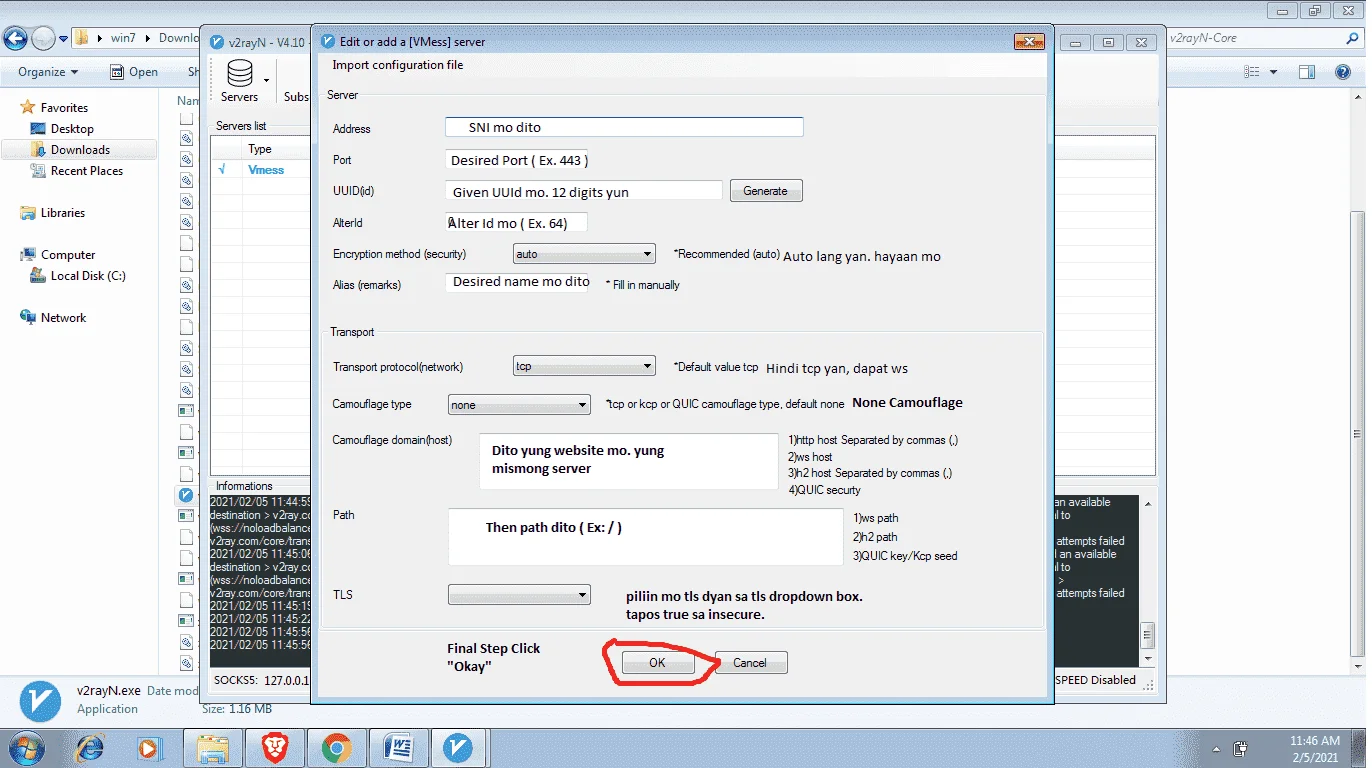Viewport: 1372px width, 768px height.
Task: Open the Camouflage type dropdown
Action: coord(519,405)
